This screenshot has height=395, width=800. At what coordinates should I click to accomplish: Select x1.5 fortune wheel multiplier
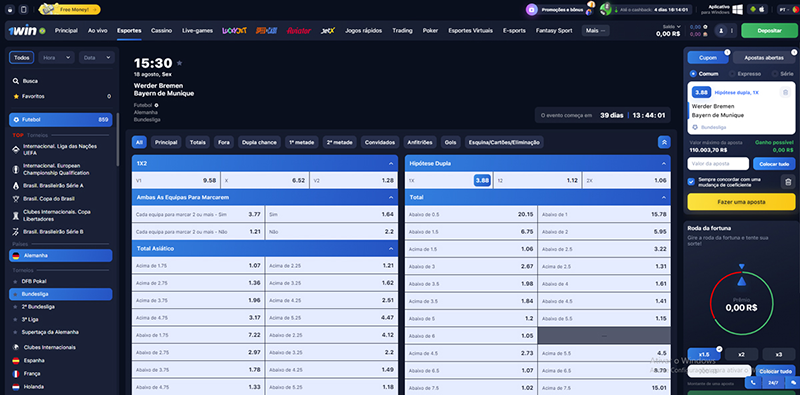(x=704, y=354)
